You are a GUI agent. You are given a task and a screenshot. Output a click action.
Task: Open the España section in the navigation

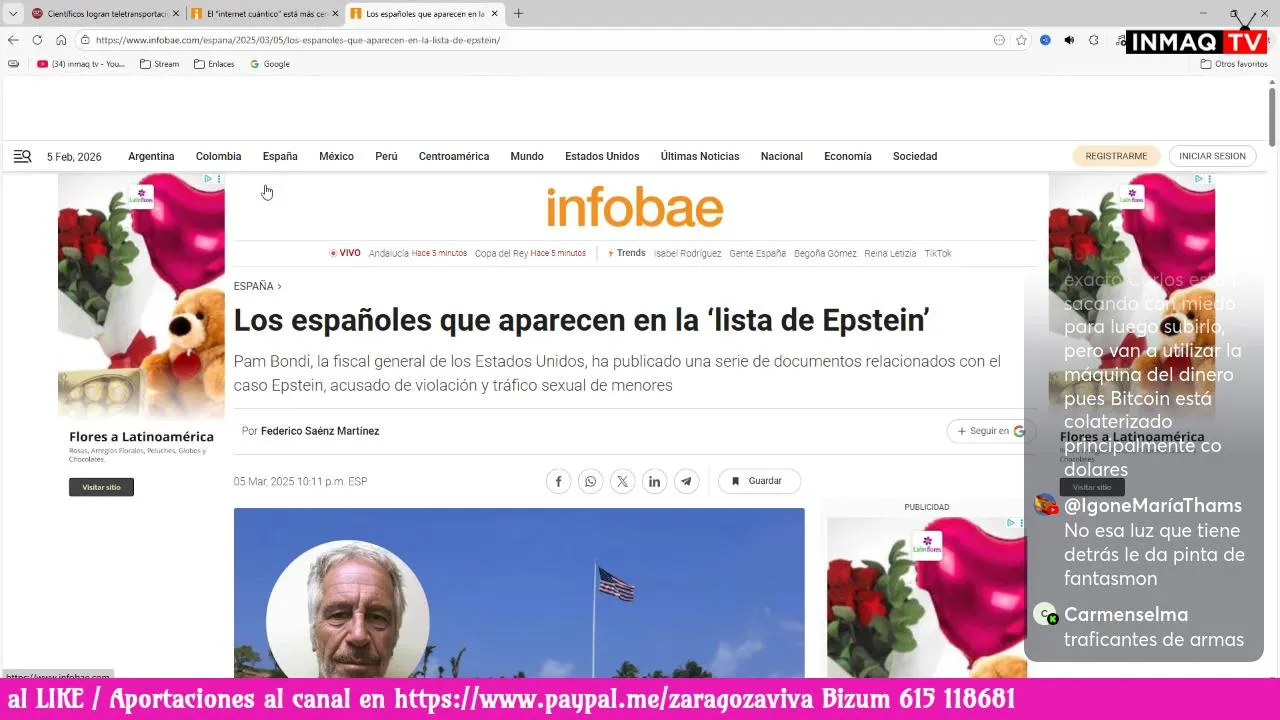click(280, 156)
